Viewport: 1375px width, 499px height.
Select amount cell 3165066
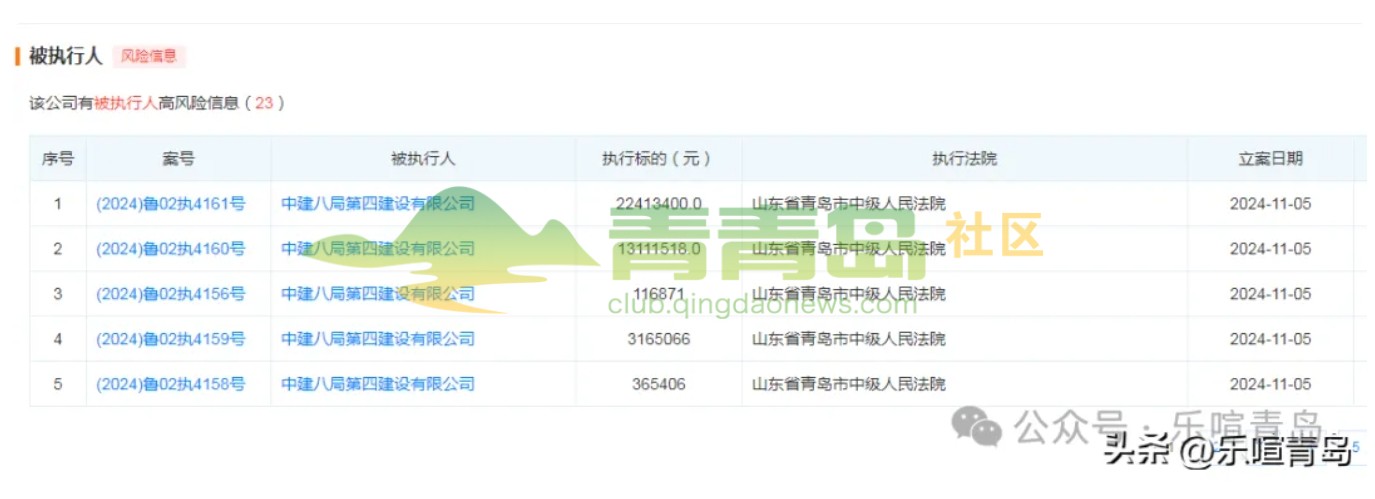[658, 339]
